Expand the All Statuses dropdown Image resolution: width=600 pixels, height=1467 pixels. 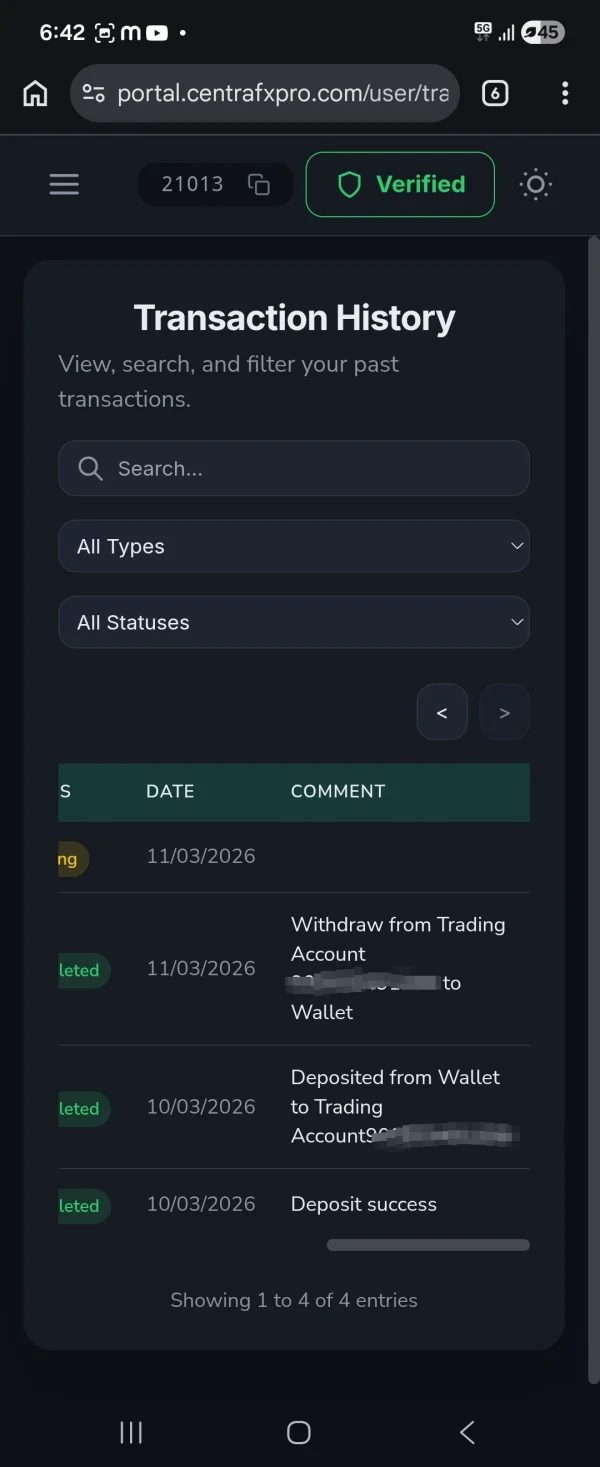(294, 622)
